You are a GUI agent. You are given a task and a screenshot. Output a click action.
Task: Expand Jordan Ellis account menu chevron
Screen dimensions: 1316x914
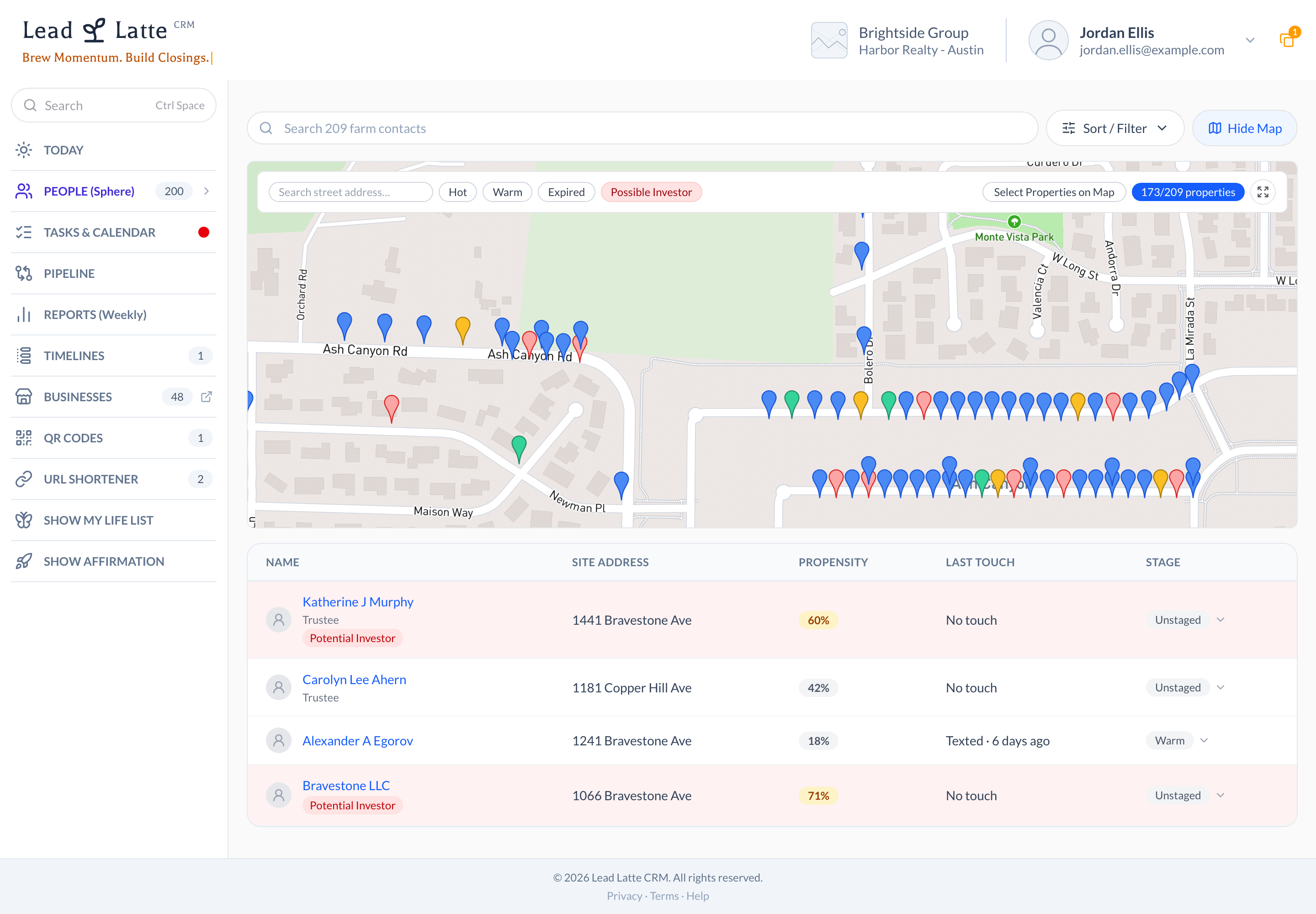click(1250, 40)
